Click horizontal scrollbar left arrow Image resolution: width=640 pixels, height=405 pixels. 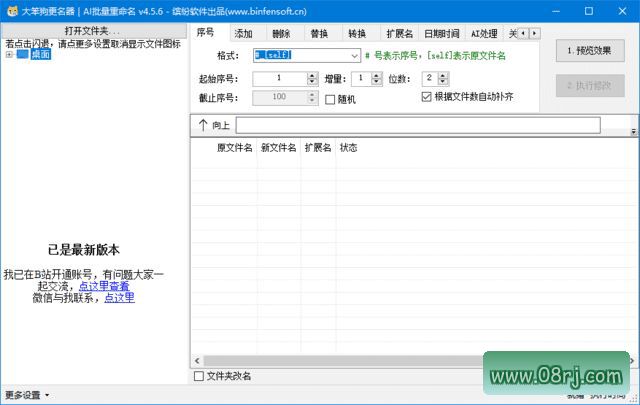tap(197, 360)
